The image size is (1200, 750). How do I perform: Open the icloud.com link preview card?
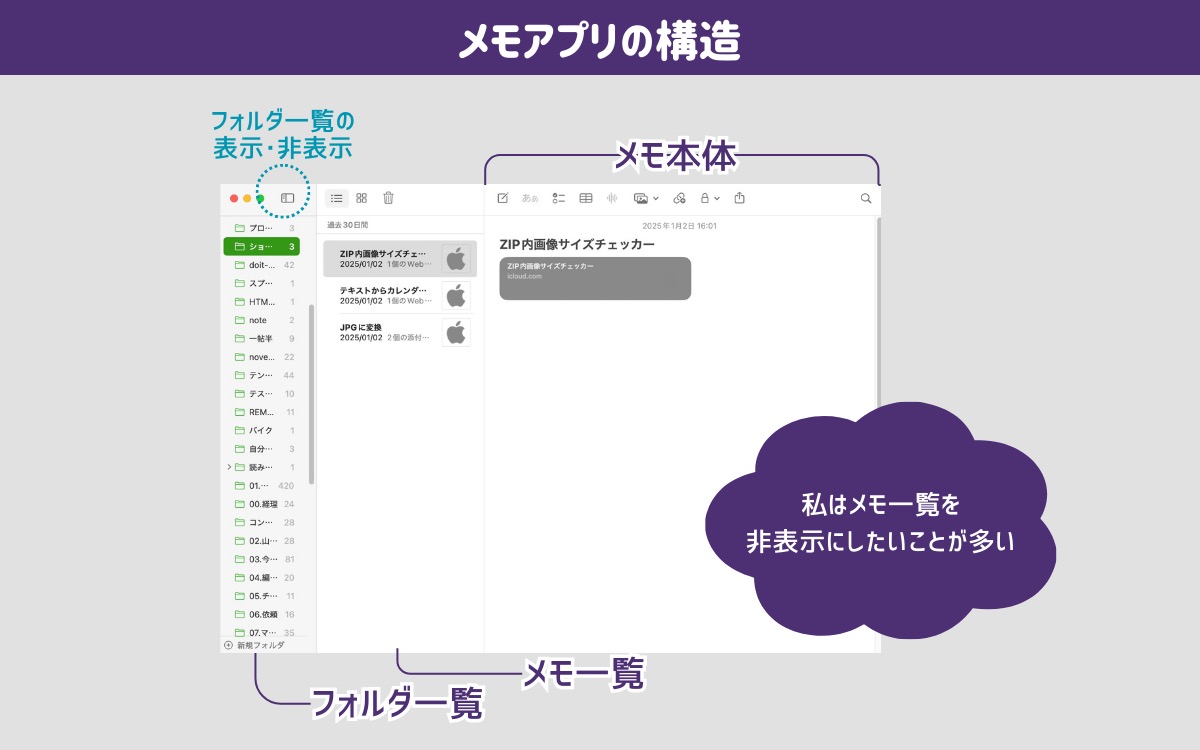[595, 278]
